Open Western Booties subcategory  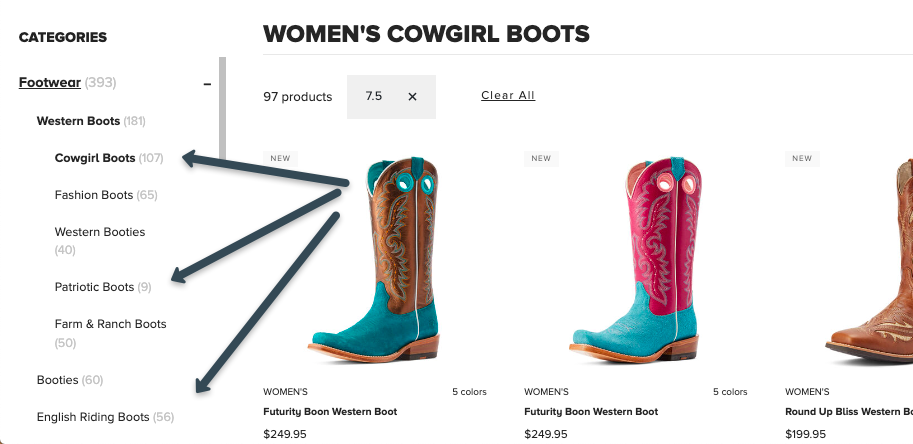tap(100, 232)
